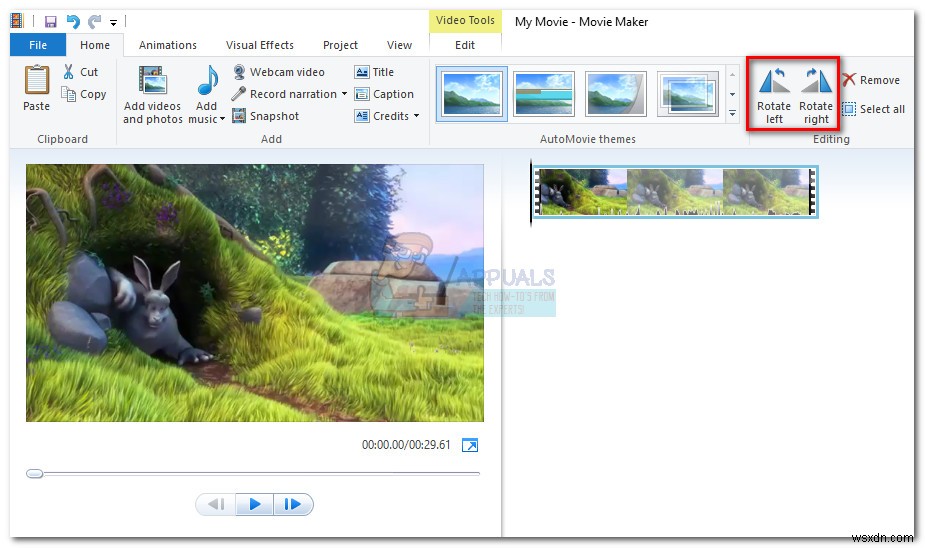Add a Title to the movie
Viewport: 925px width, 548px height.
(374, 72)
